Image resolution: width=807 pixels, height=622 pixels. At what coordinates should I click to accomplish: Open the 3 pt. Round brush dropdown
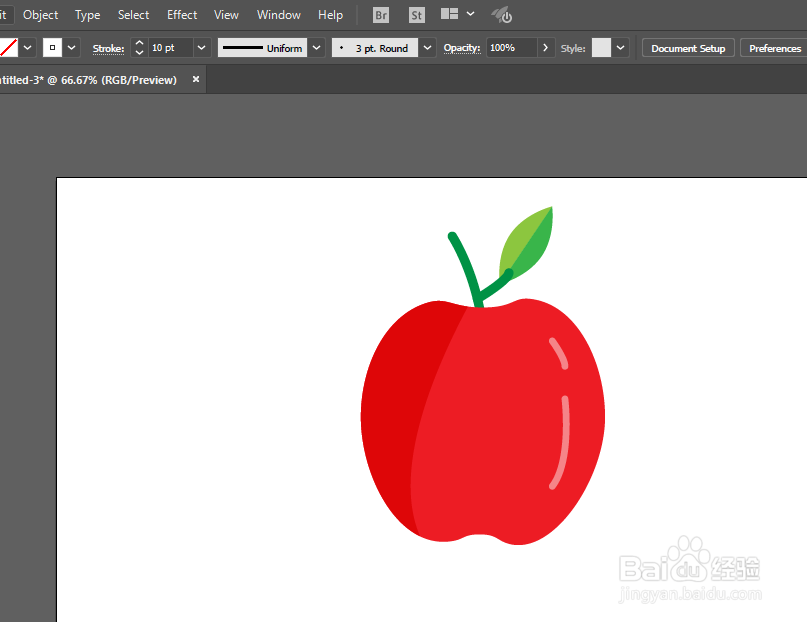427,48
